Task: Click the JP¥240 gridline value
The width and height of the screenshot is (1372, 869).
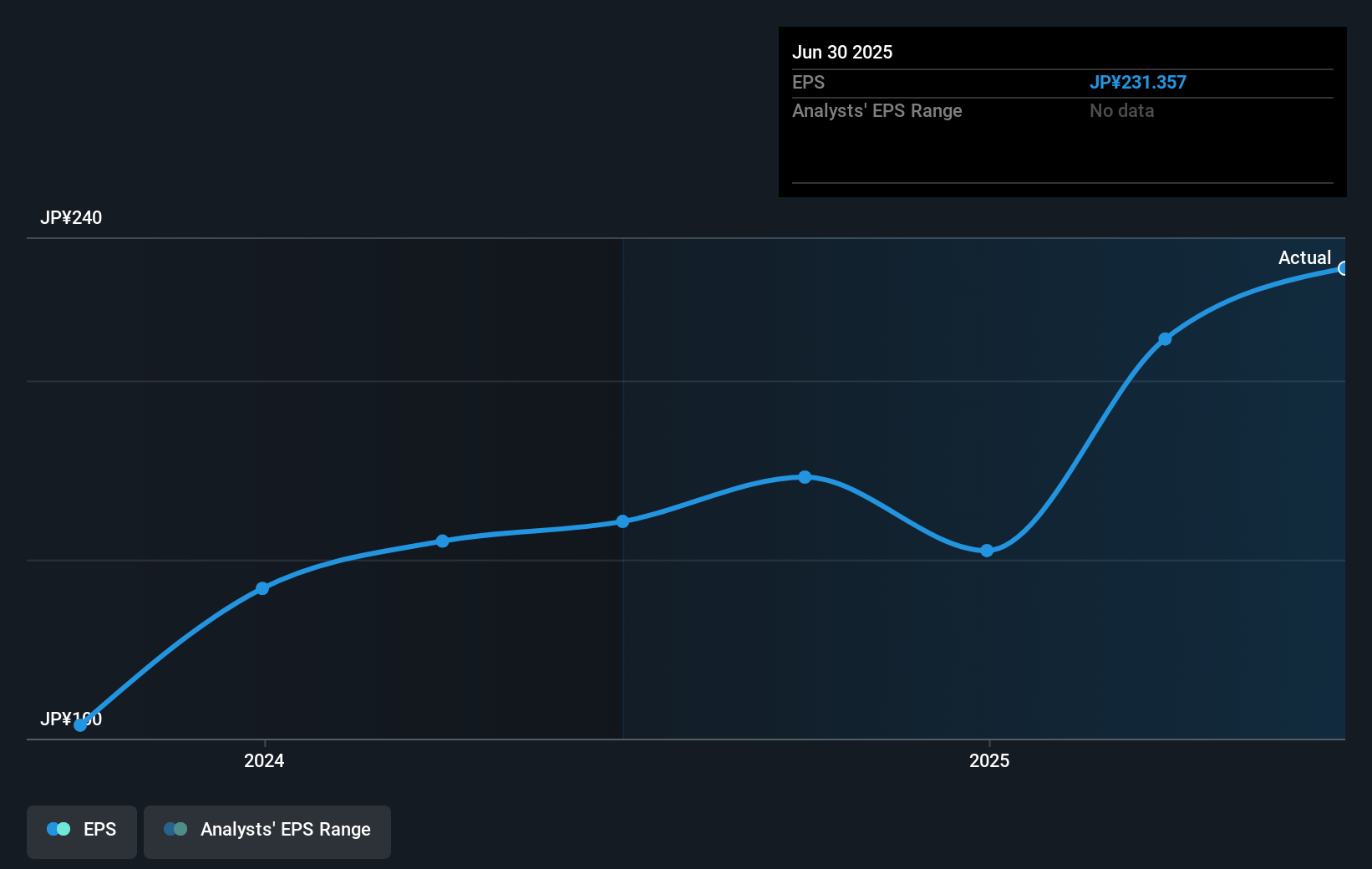Action: click(x=71, y=217)
